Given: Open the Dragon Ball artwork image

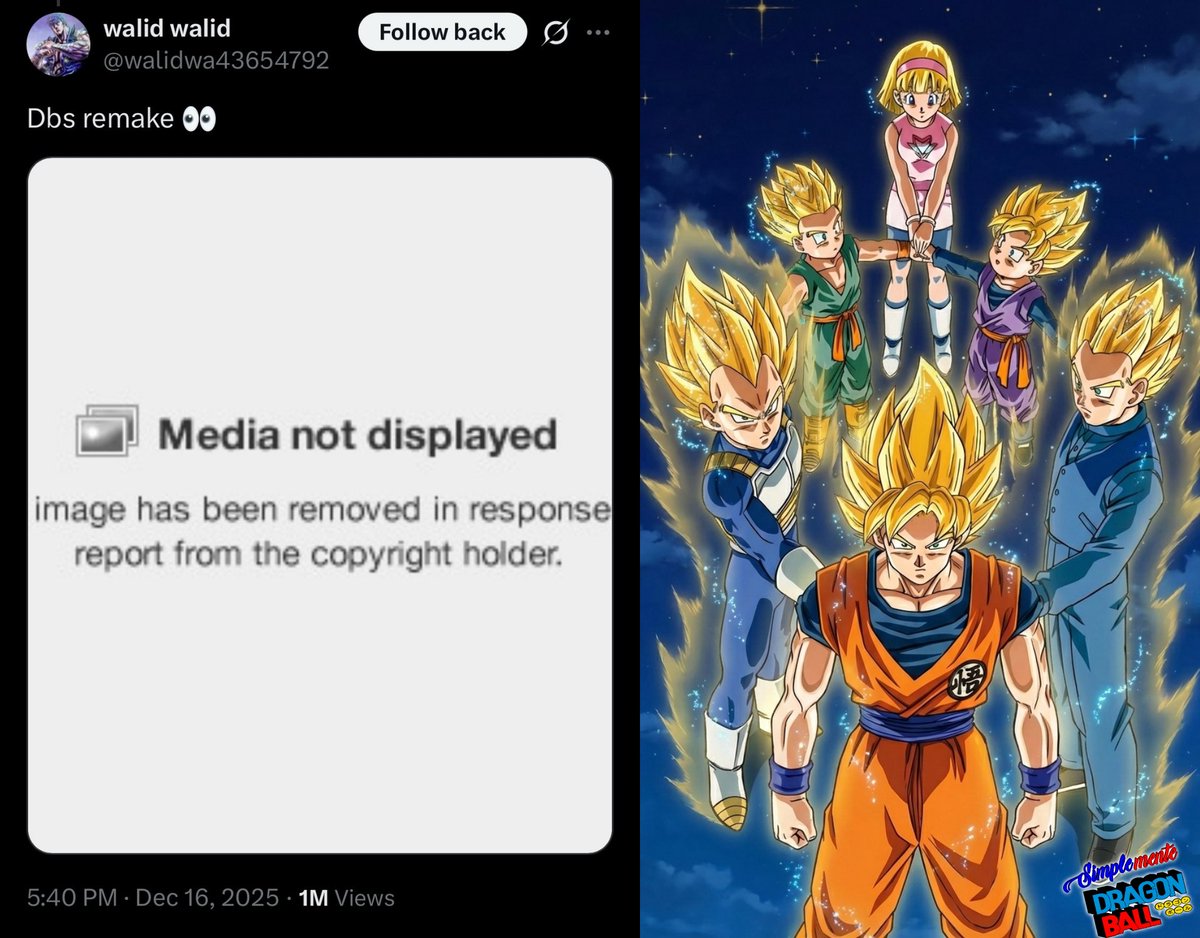Looking at the screenshot, I should 919,469.
